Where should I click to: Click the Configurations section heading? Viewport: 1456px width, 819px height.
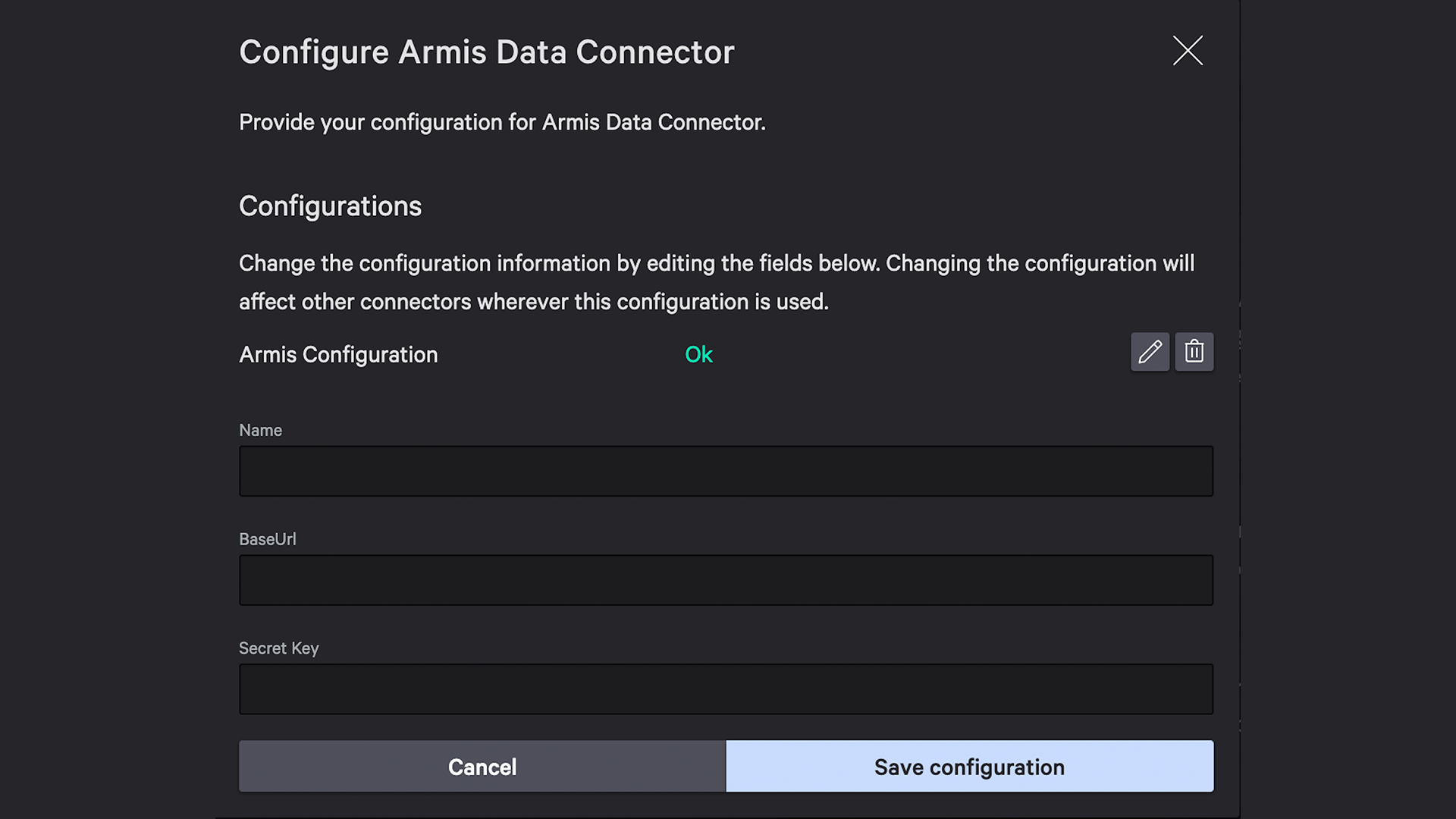(330, 206)
